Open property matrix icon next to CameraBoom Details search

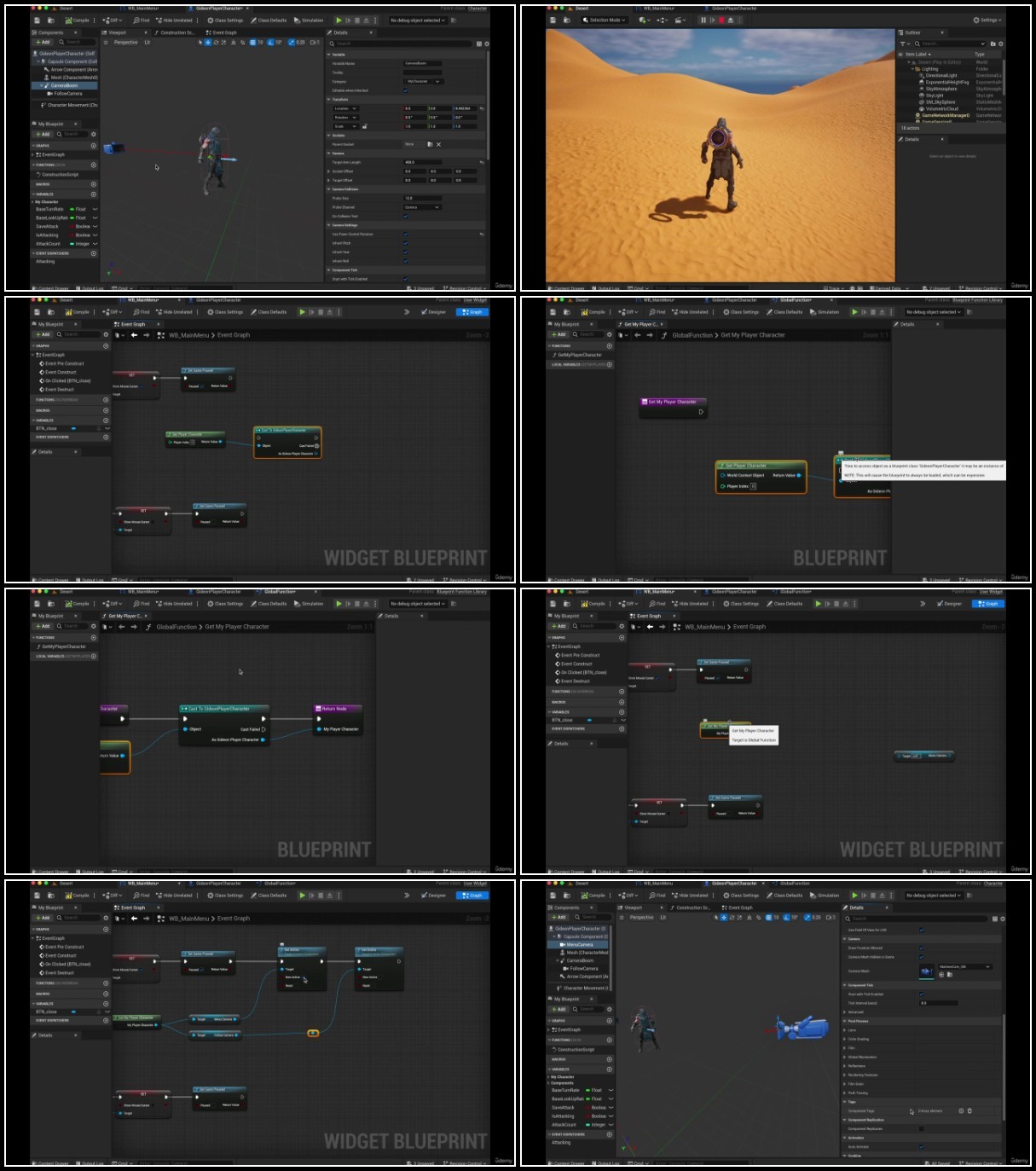tap(479, 43)
